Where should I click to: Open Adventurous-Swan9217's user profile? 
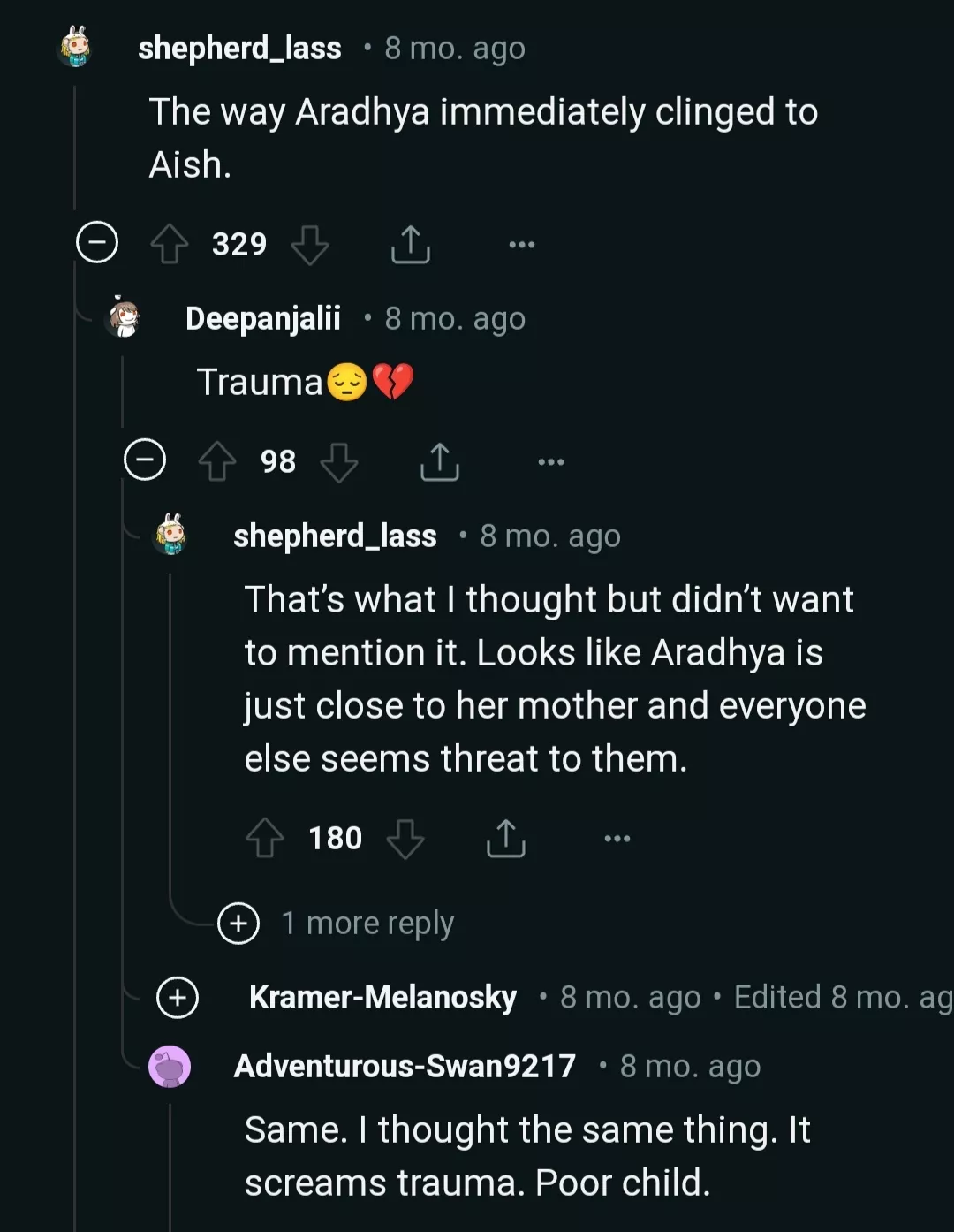click(x=405, y=1067)
